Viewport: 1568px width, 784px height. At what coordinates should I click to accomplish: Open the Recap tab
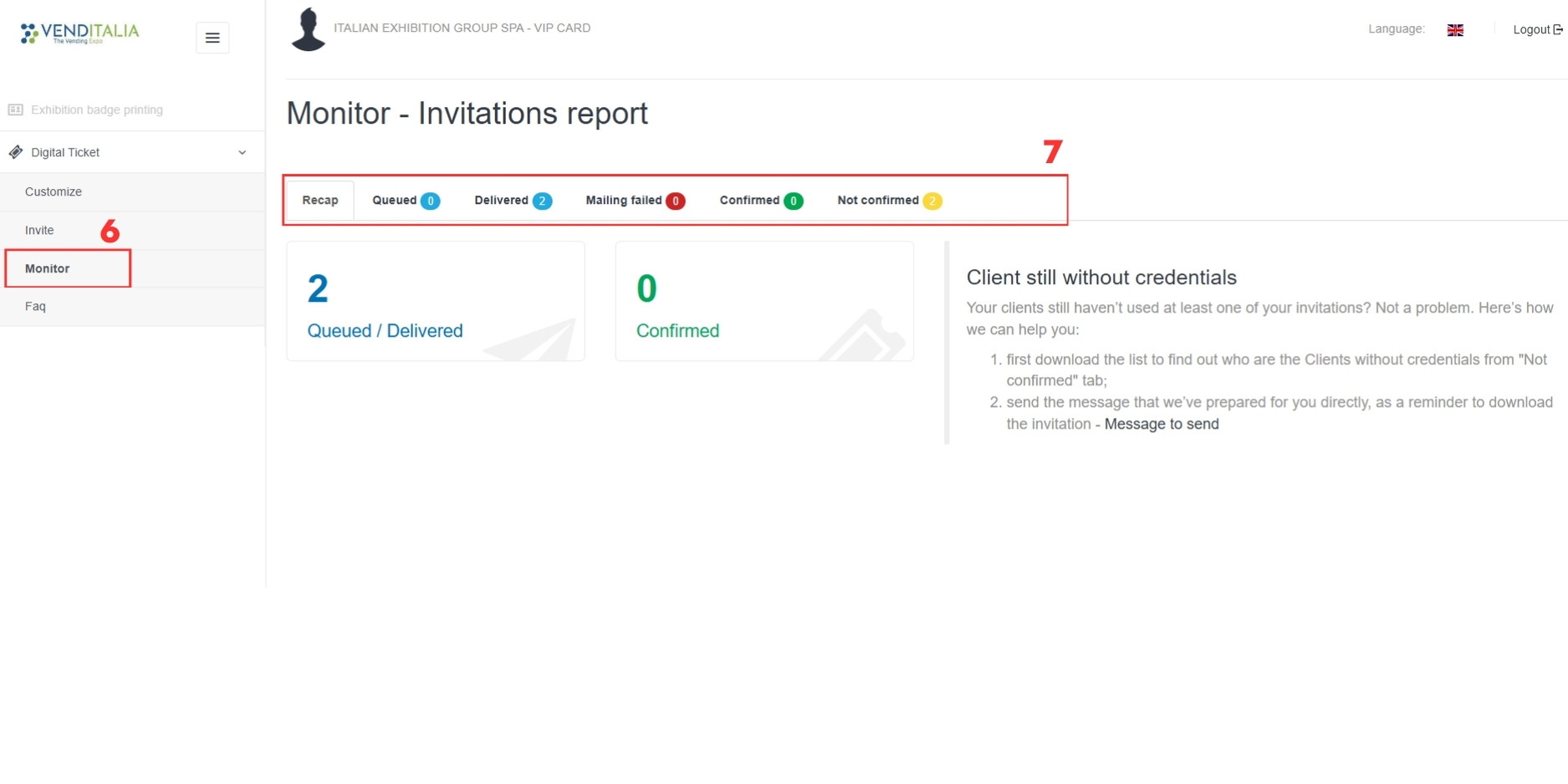coord(320,201)
